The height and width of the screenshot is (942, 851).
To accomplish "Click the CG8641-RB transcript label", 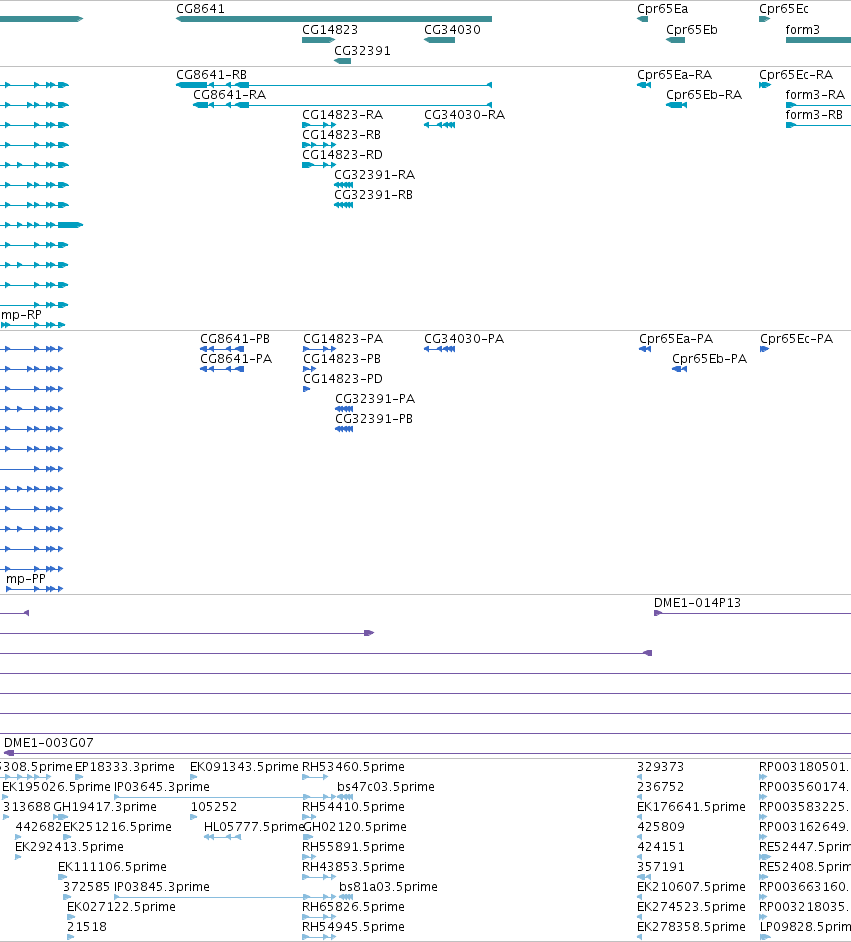I will click(x=211, y=74).
